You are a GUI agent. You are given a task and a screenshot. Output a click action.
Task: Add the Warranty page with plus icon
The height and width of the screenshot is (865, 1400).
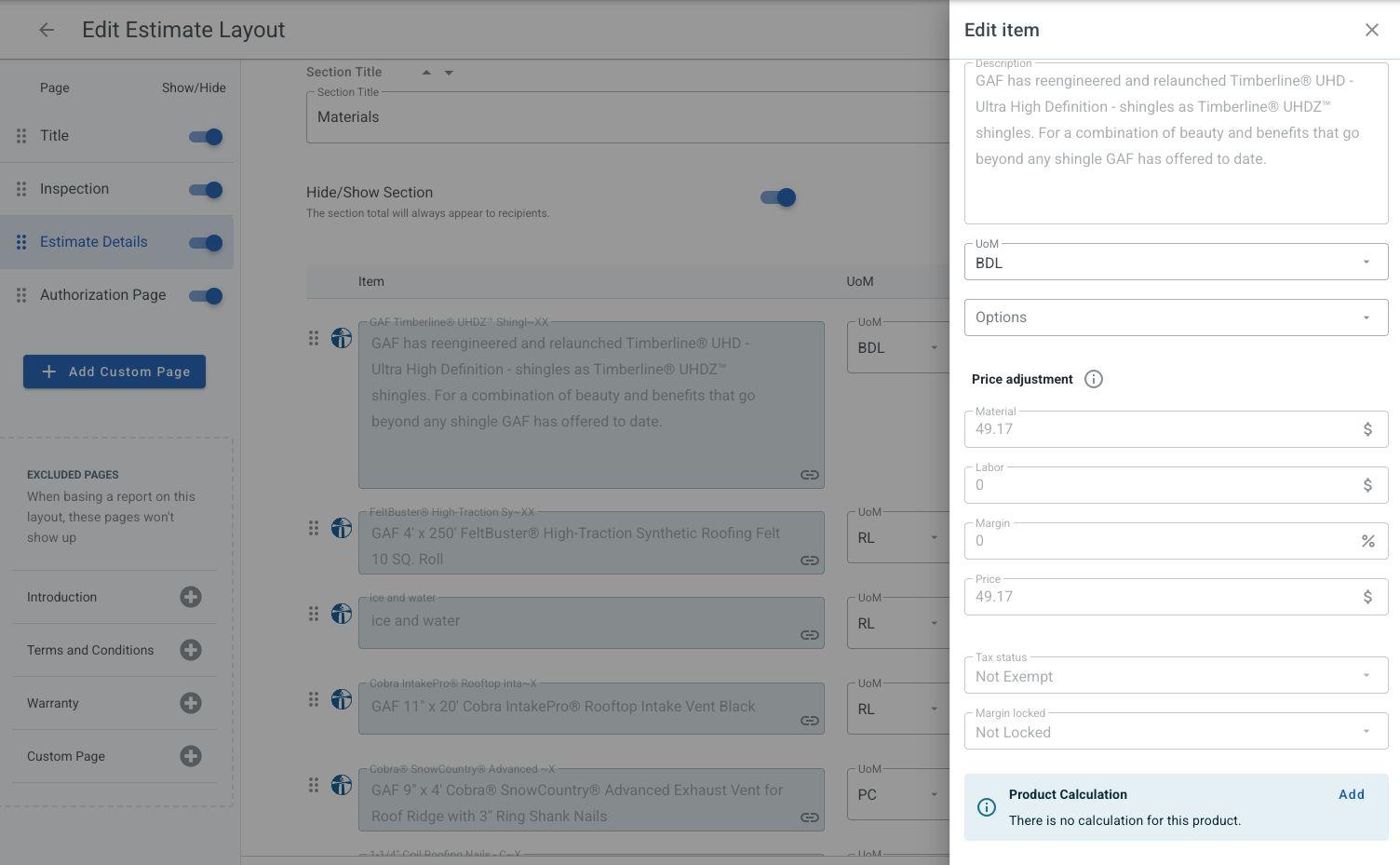(x=191, y=703)
